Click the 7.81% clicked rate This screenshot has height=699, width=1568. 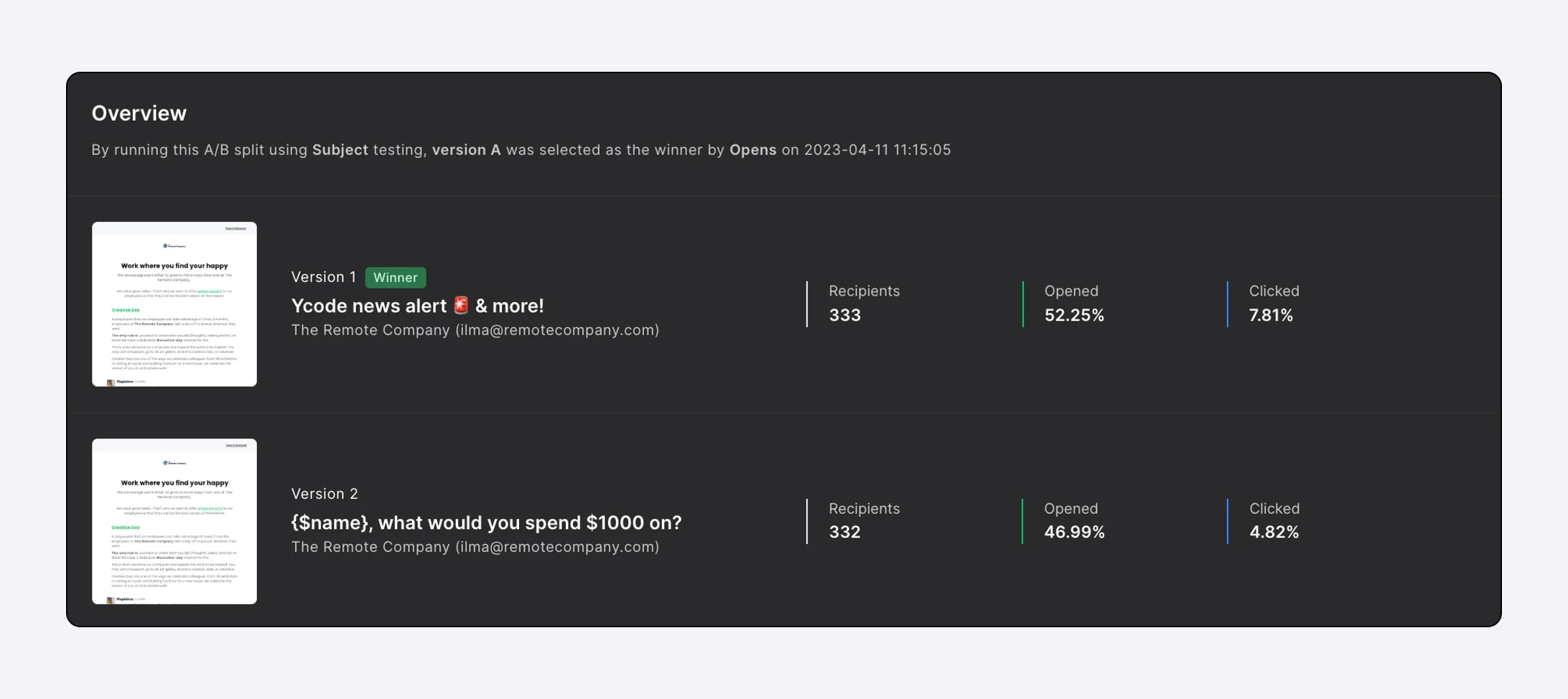click(x=1271, y=316)
